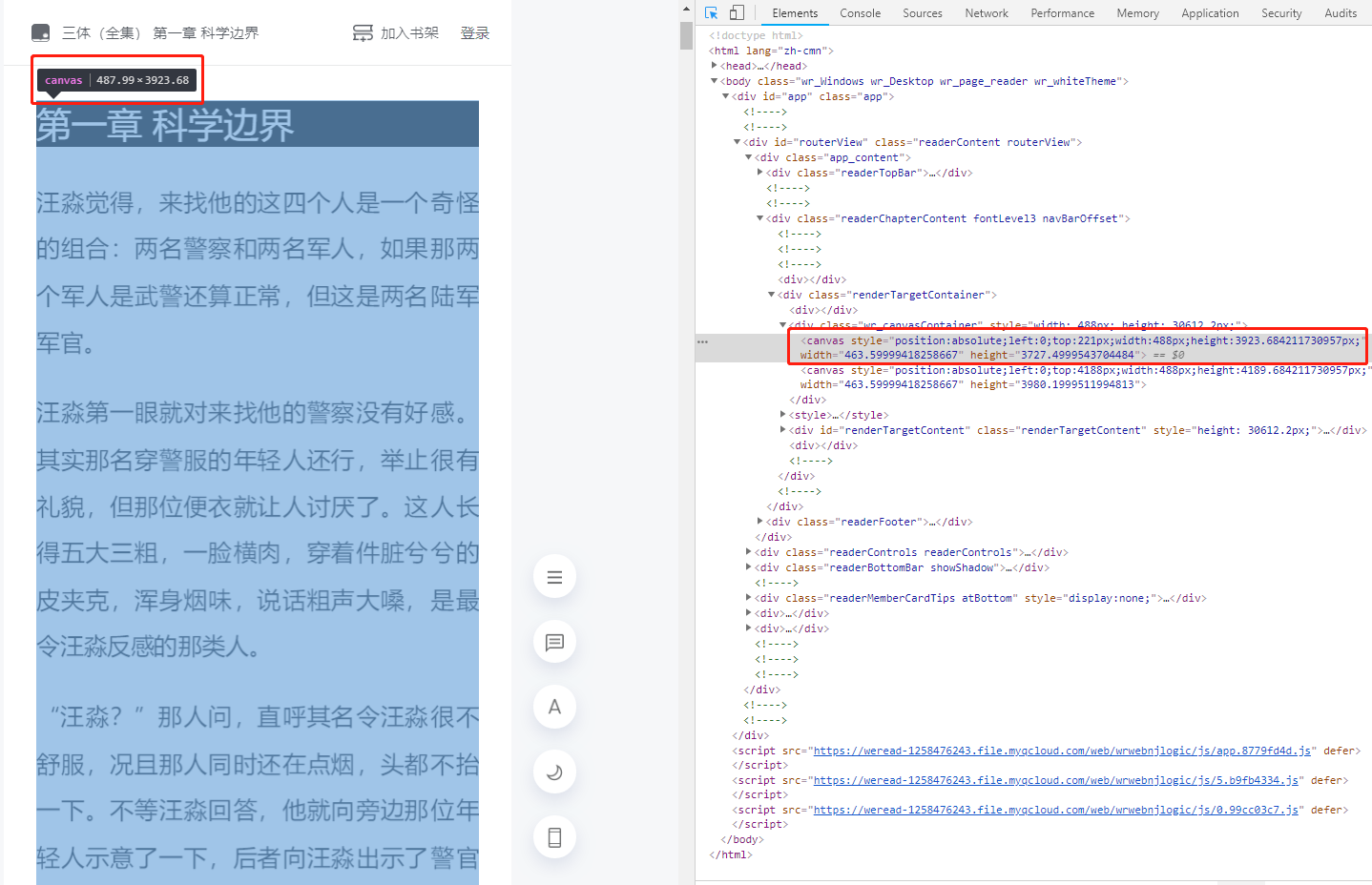Expand the style element node
Screen dimensions: 1372x885
[x=783, y=415]
